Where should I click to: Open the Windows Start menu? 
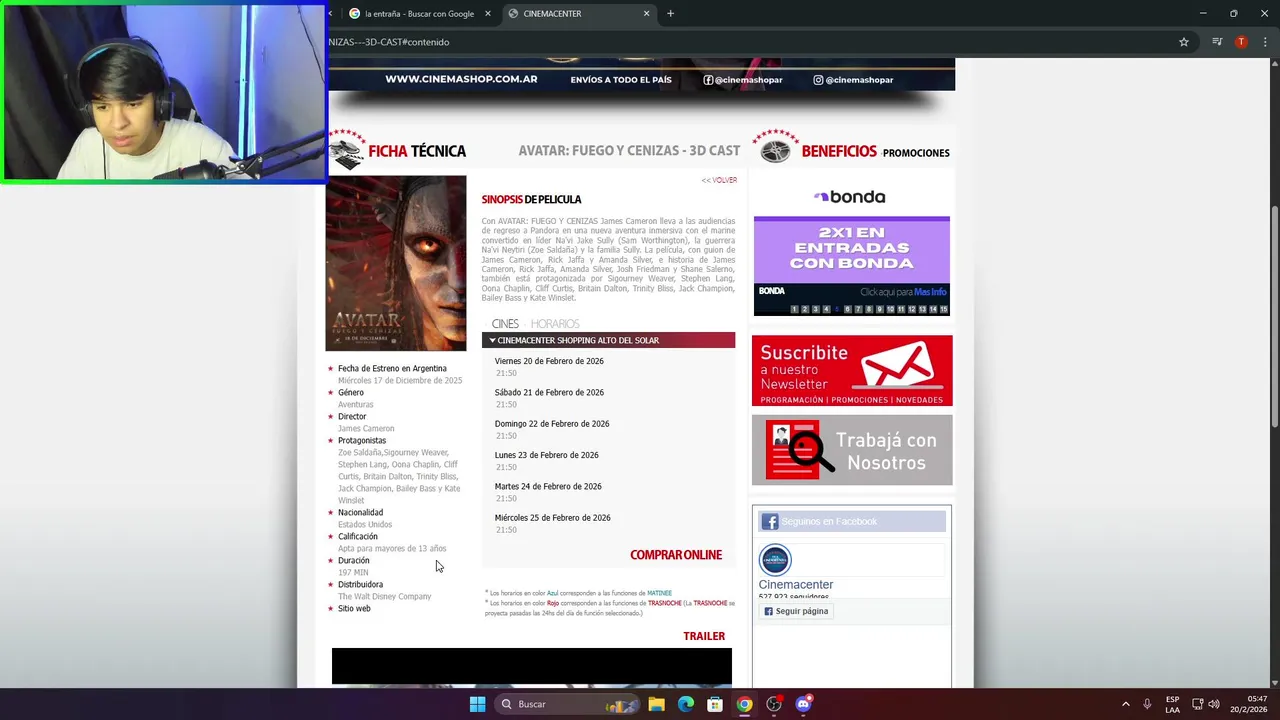(x=477, y=704)
